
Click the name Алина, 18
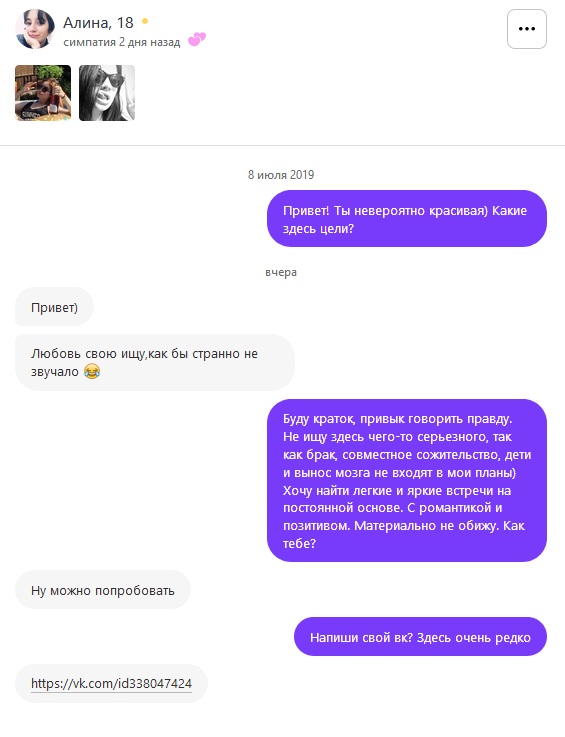(x=98, y=23)
